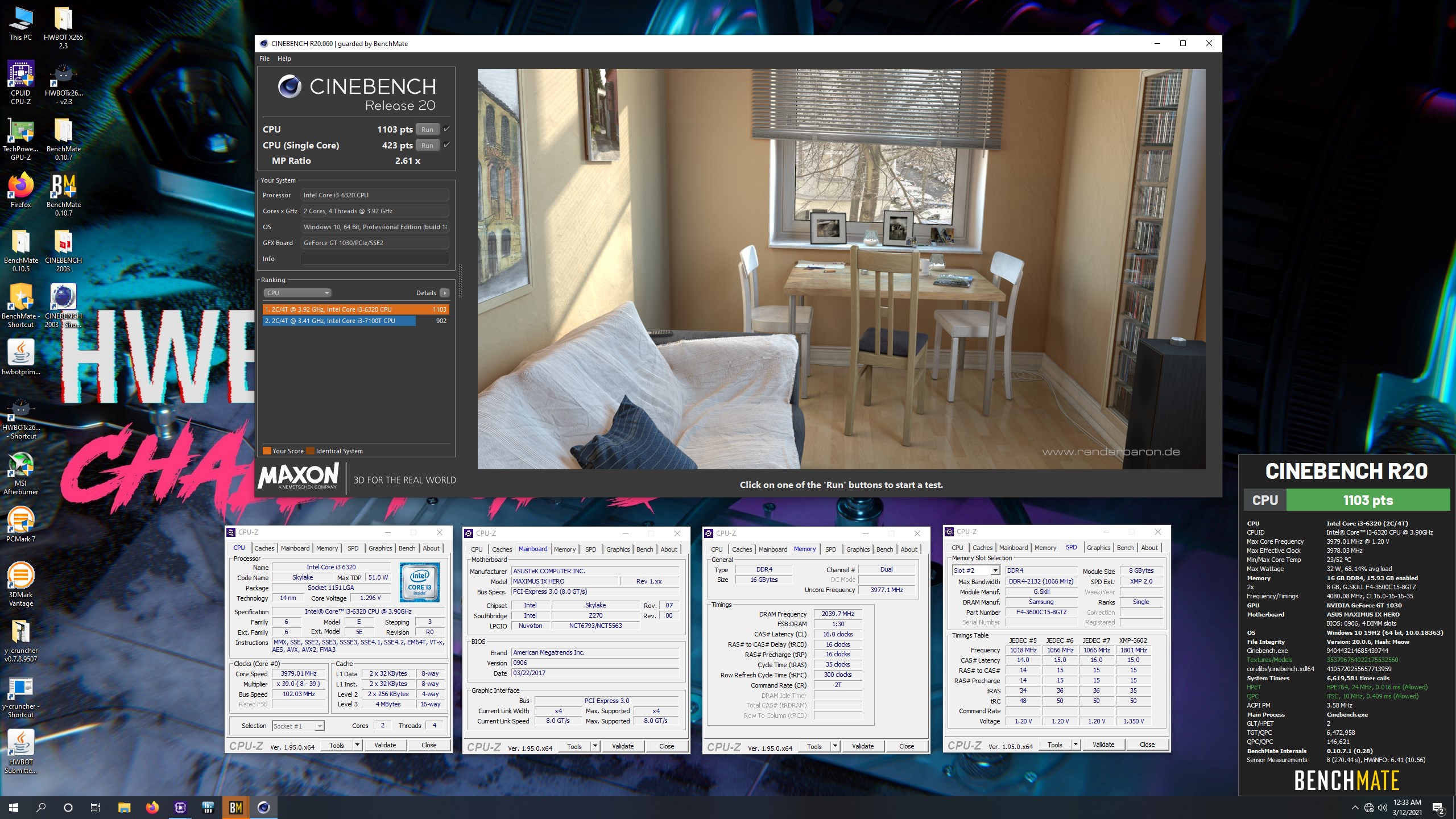
Task: Open CINEBENCH 2003 folder icon
Action: (x=63, y=250)
